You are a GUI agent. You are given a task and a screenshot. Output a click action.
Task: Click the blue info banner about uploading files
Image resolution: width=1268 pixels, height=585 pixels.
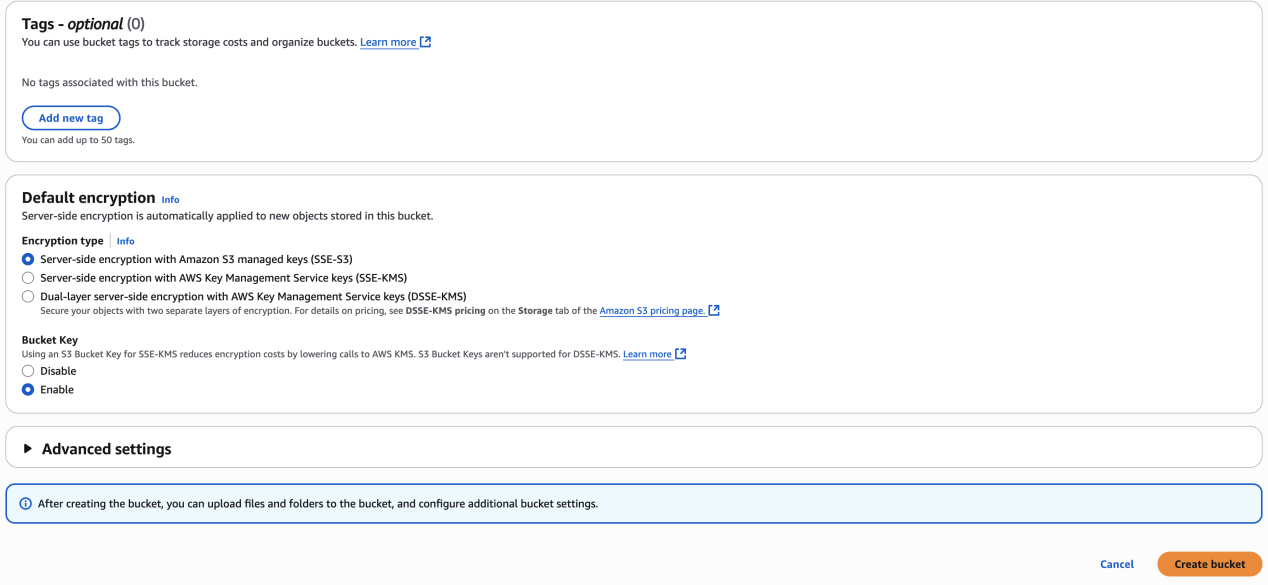point(634,503)
